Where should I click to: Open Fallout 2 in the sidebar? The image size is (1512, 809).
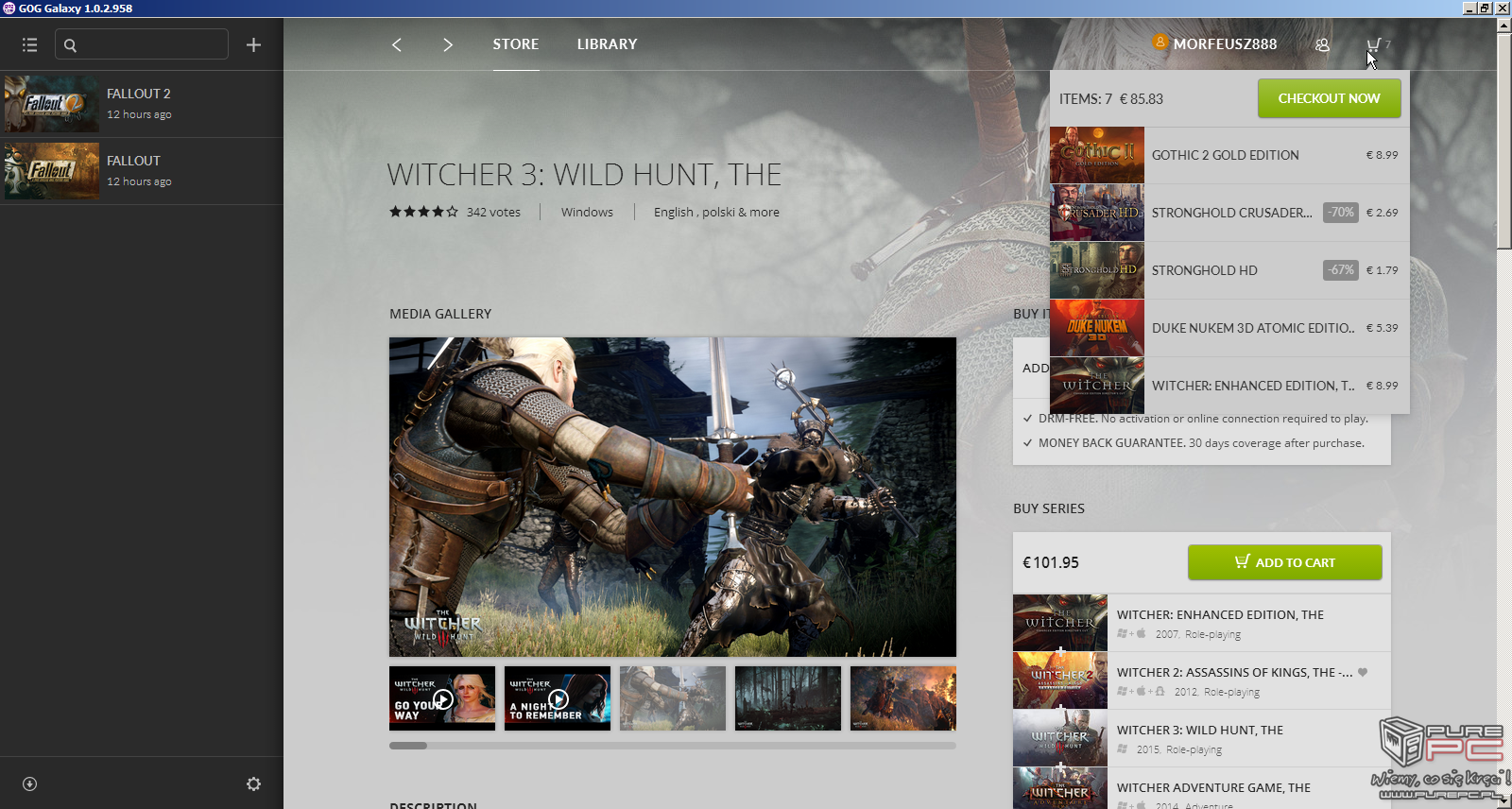click(x=142, y=104)
